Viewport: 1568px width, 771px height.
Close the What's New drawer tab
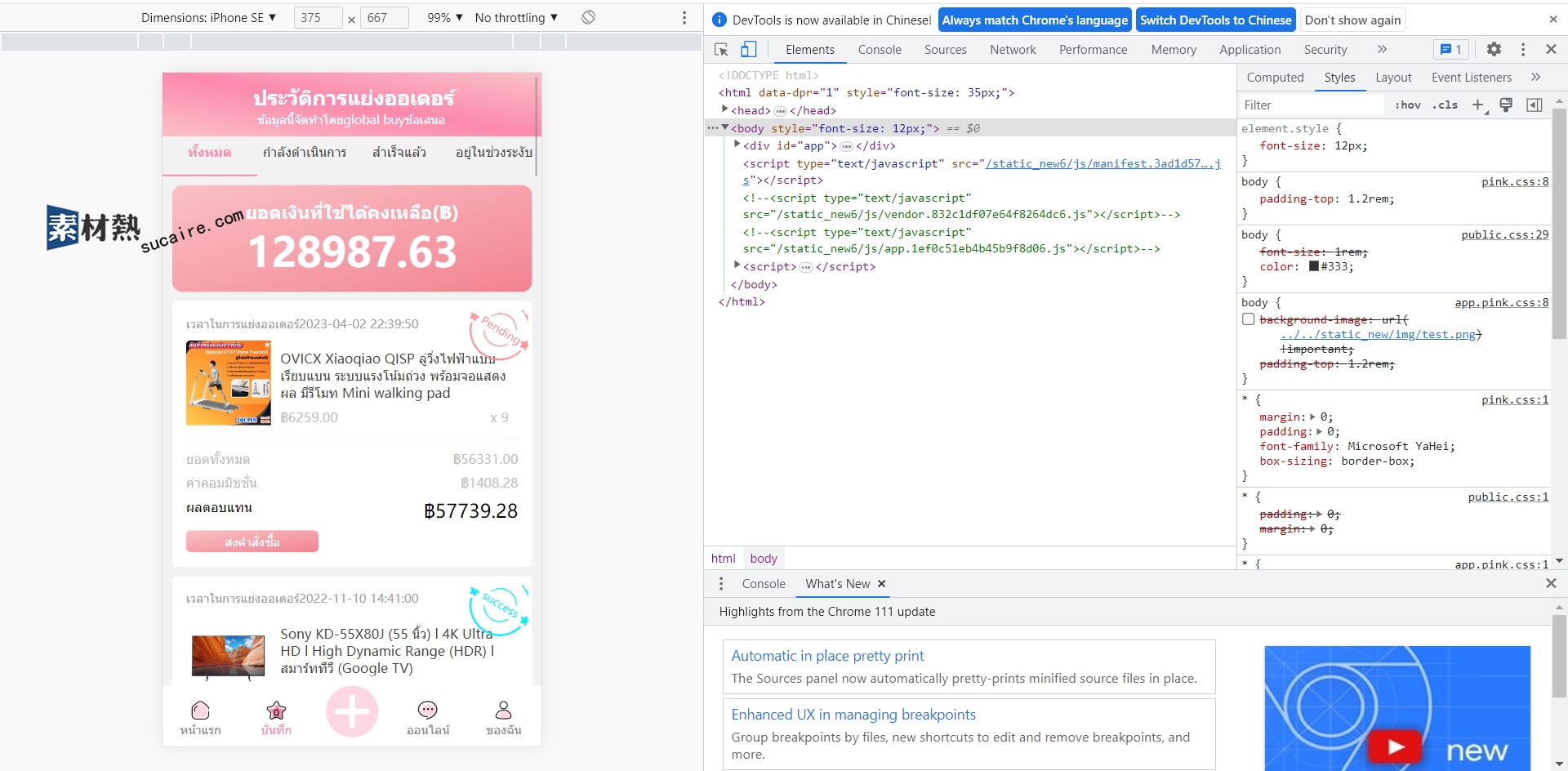coord(881,584)
